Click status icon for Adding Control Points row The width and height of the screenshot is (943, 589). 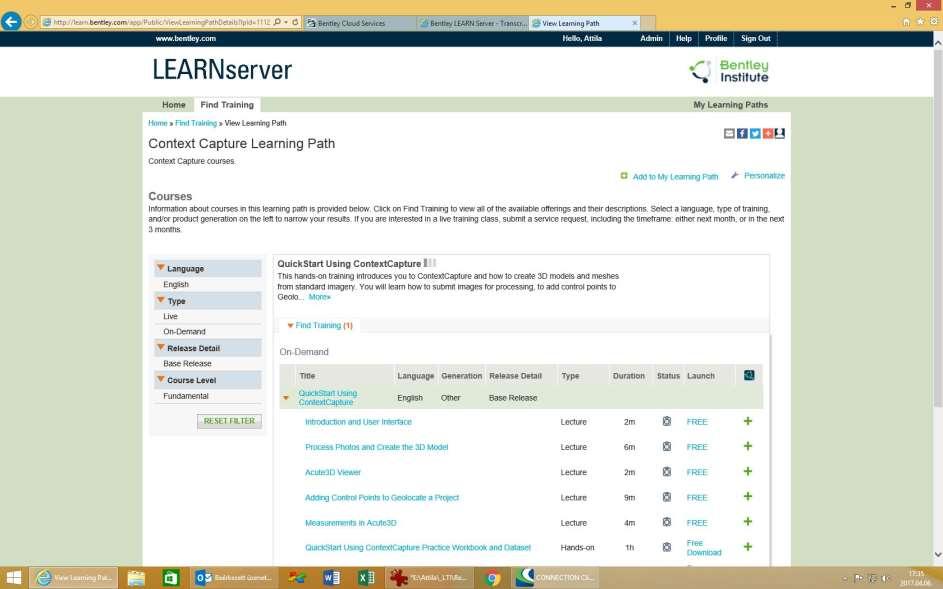click(666, 498)
